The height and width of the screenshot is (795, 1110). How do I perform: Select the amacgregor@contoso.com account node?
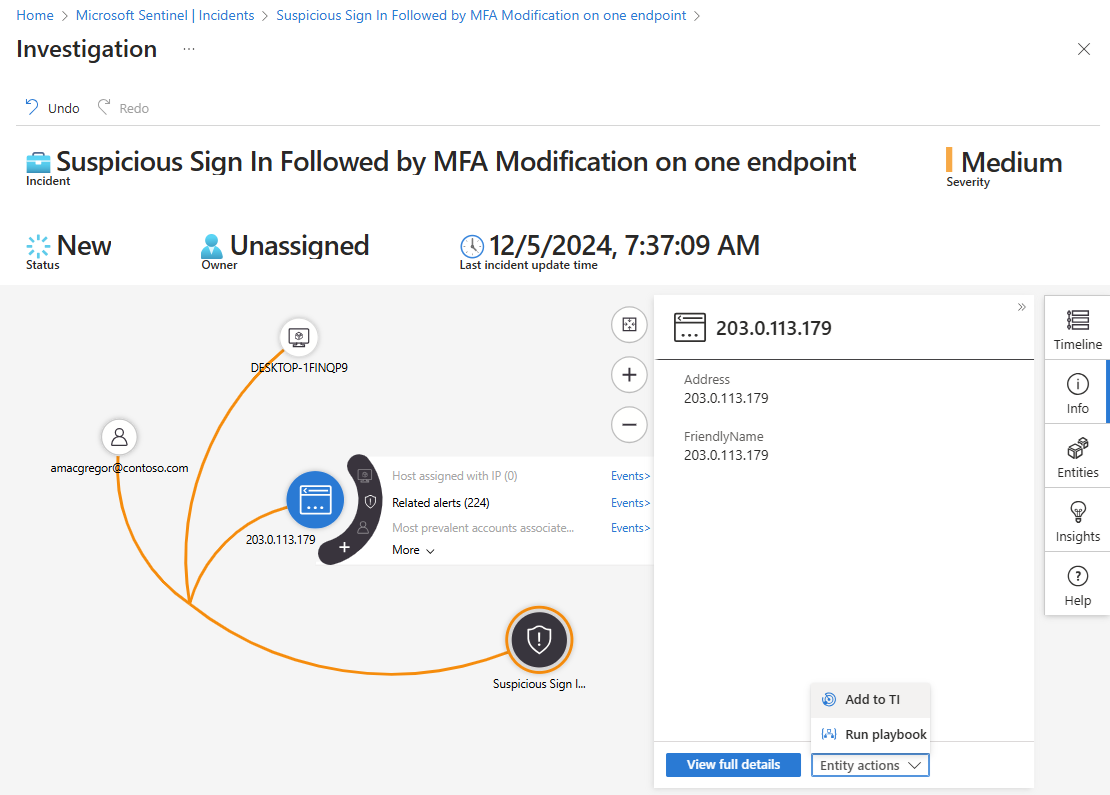click(119, 437)
